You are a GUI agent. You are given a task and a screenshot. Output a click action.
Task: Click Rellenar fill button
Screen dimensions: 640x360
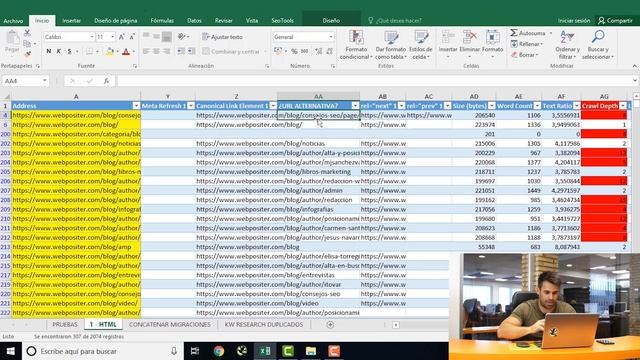(x=527, y=44)
